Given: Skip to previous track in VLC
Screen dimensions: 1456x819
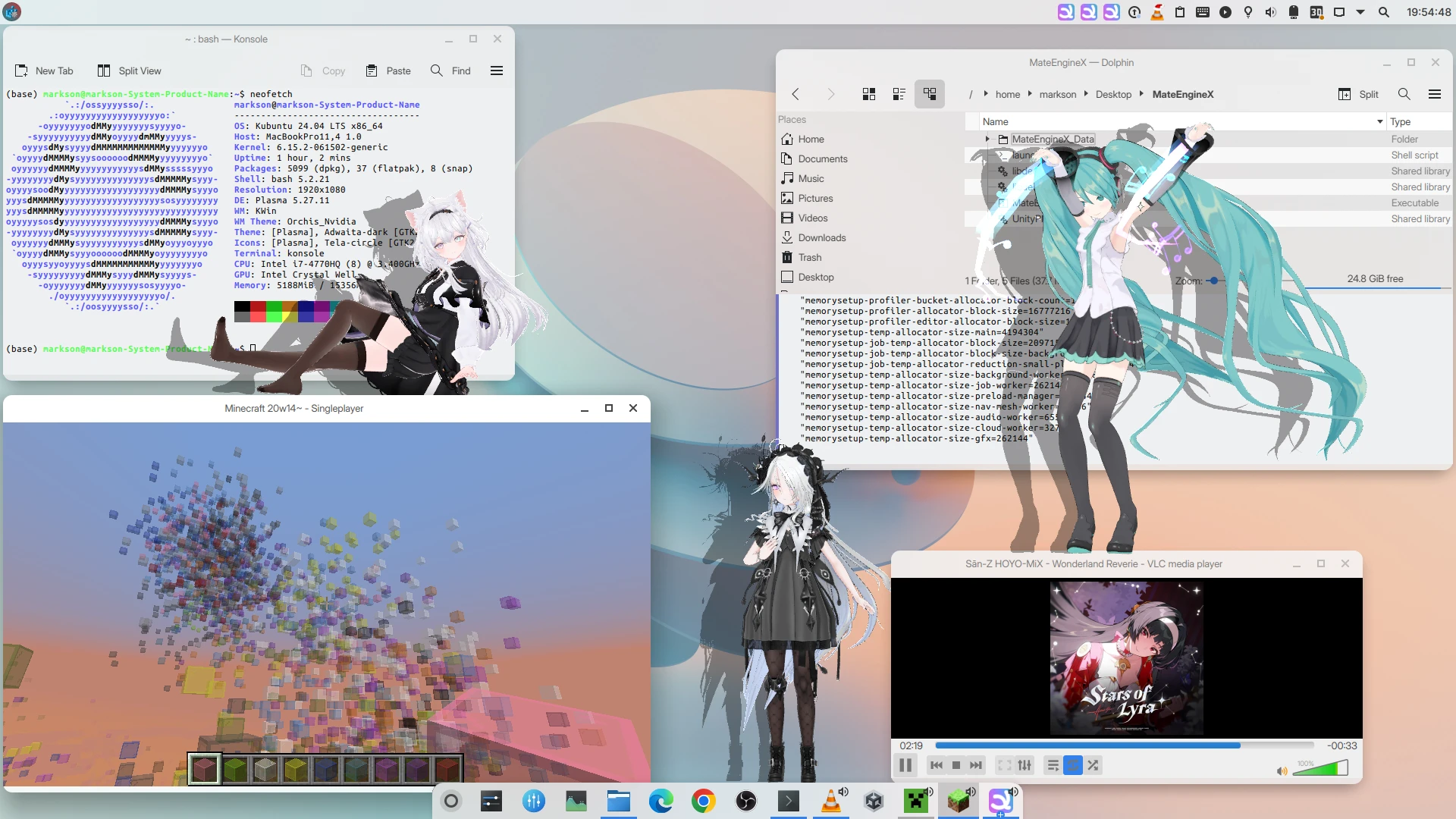Looking at the screenshot, I should tap(937, 765).
